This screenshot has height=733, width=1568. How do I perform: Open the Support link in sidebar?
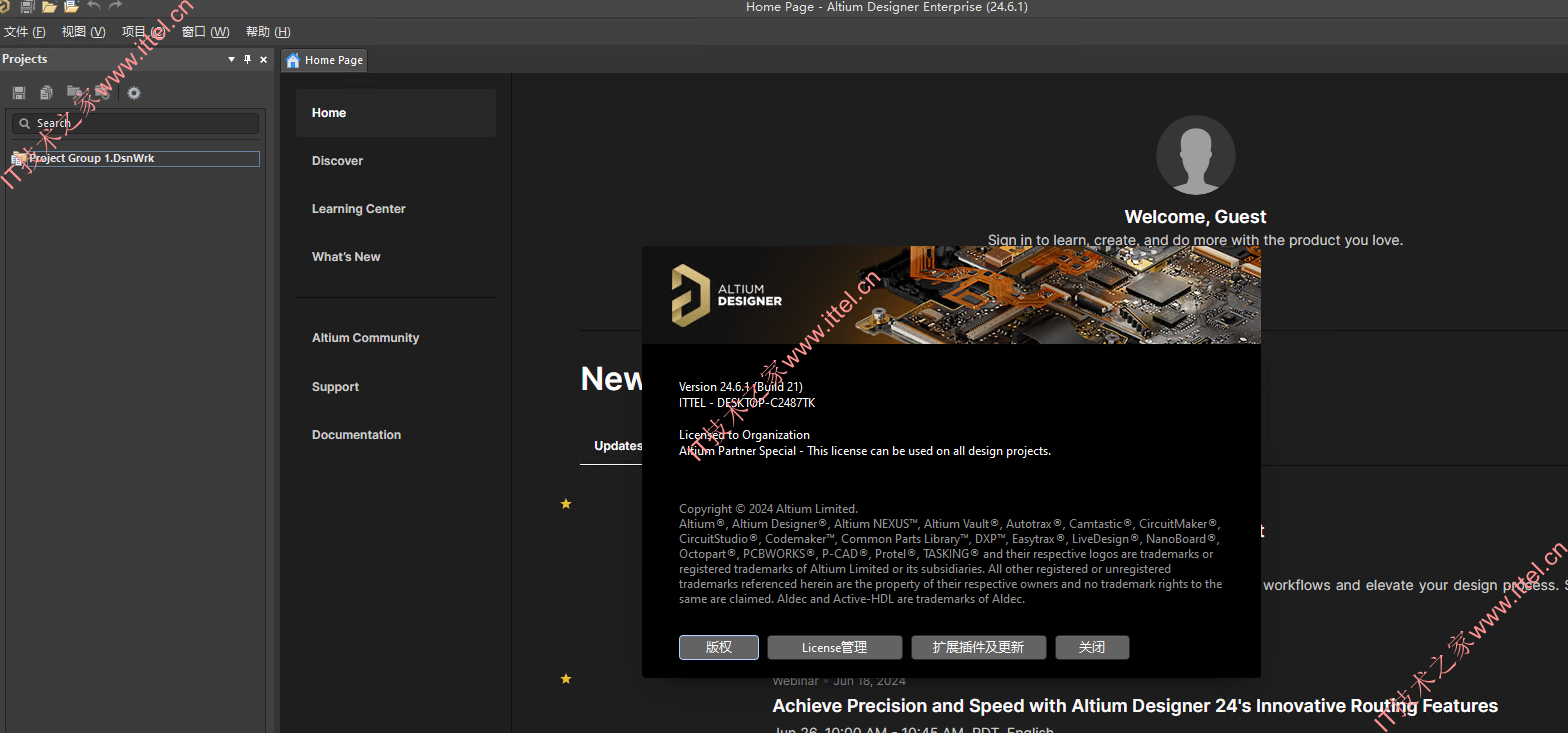(335, 387)
